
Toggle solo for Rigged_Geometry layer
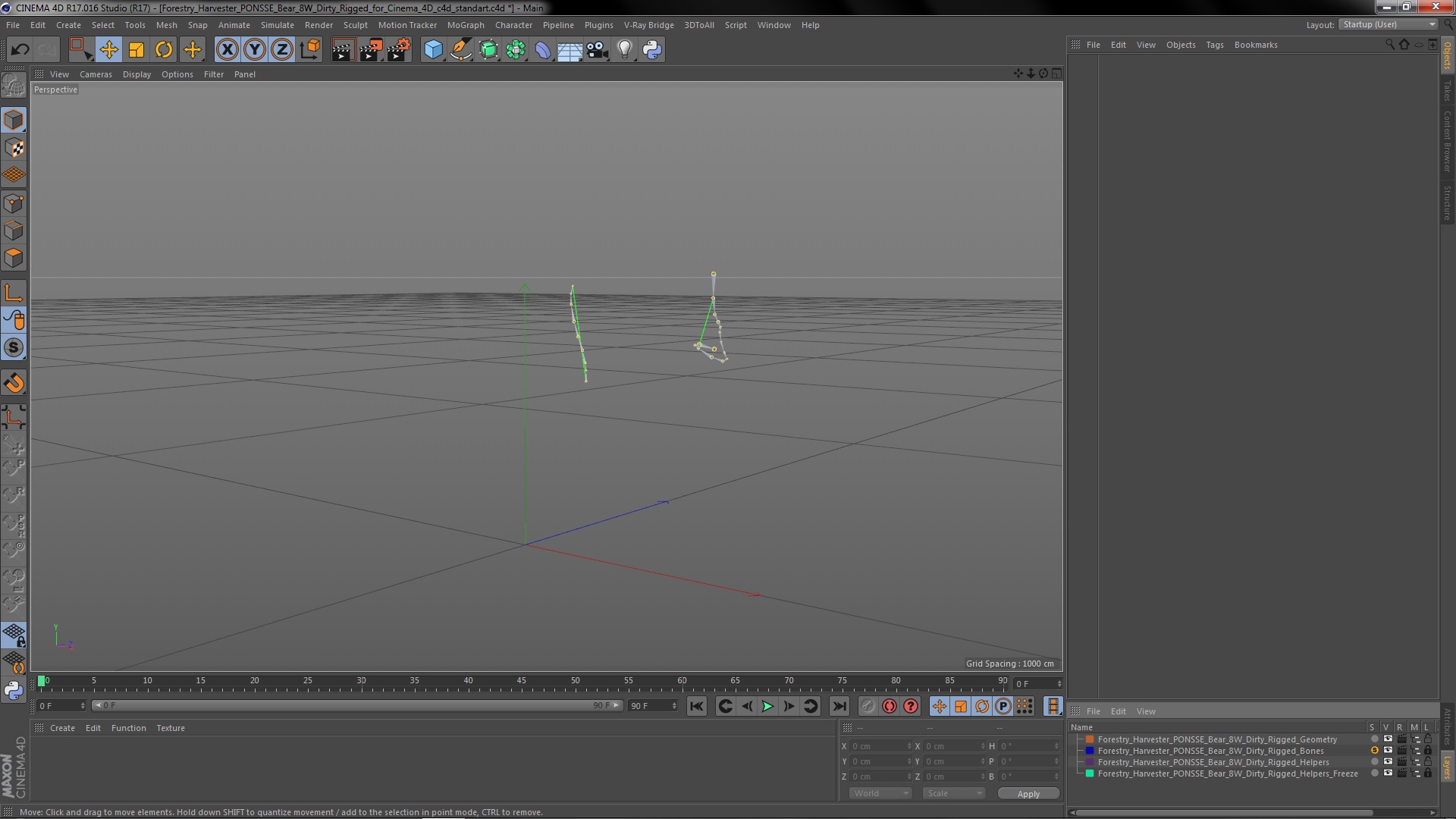(1374, 739)
